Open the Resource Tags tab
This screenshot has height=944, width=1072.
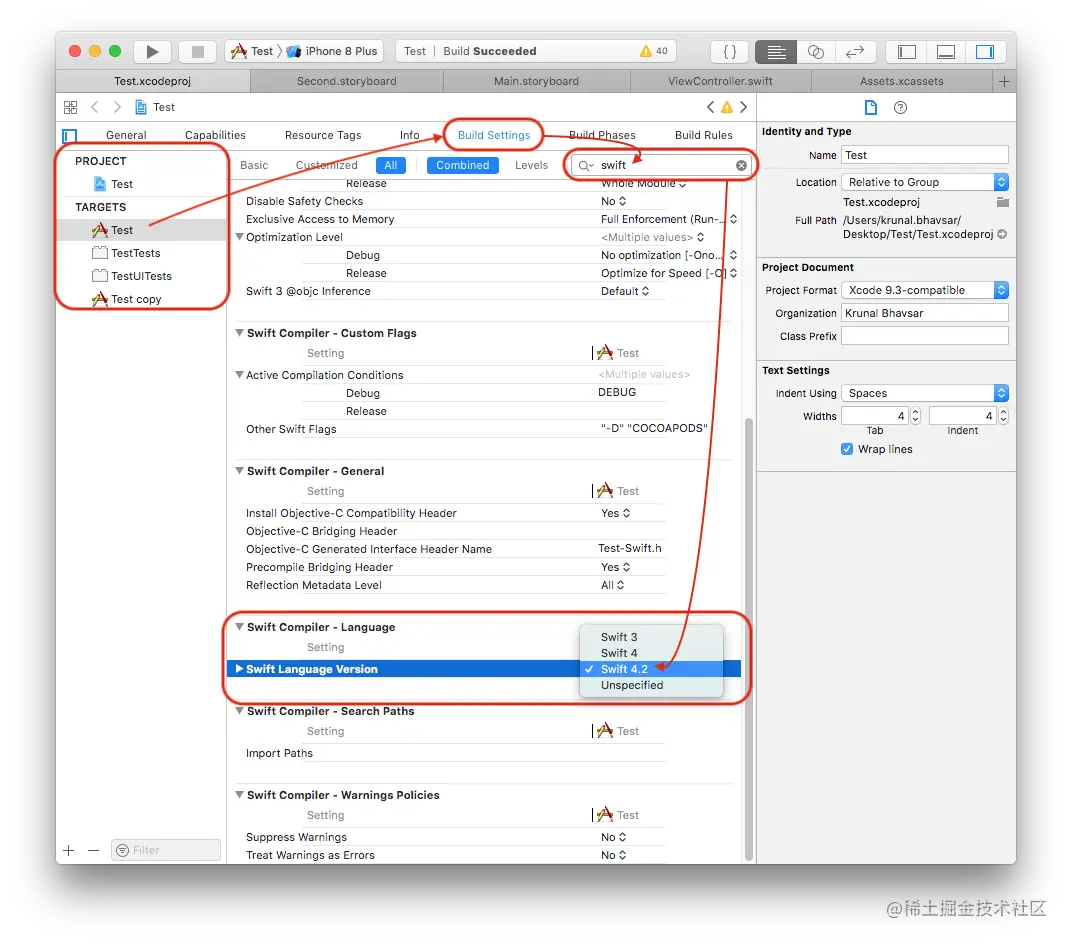(x=323, y=135)
